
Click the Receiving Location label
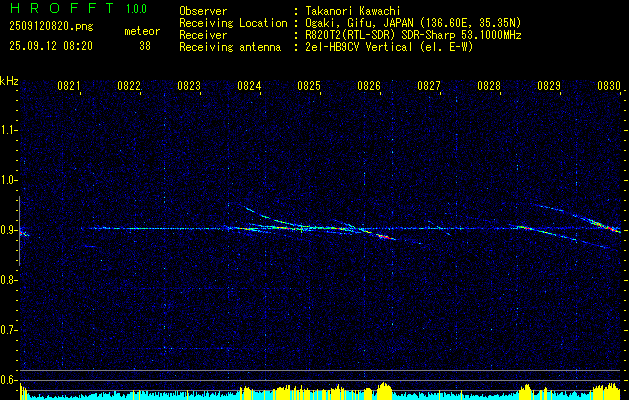[233, 23]
